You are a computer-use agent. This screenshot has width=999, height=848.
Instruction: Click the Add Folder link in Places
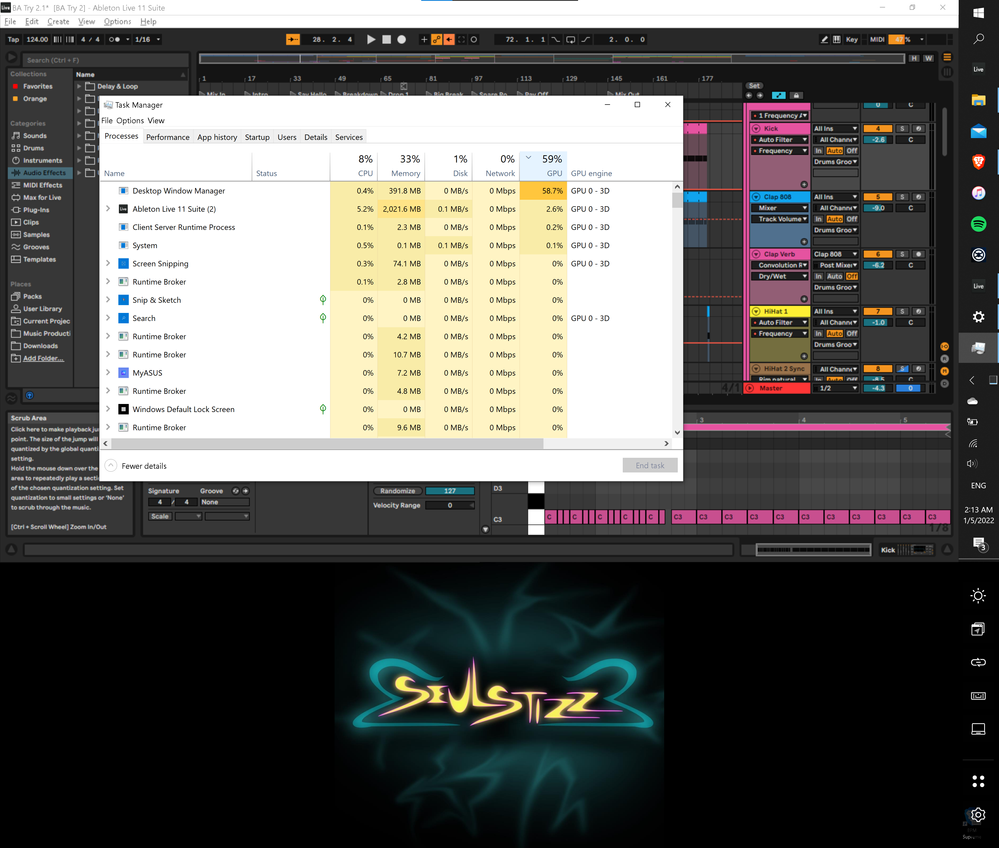point(43,358)
